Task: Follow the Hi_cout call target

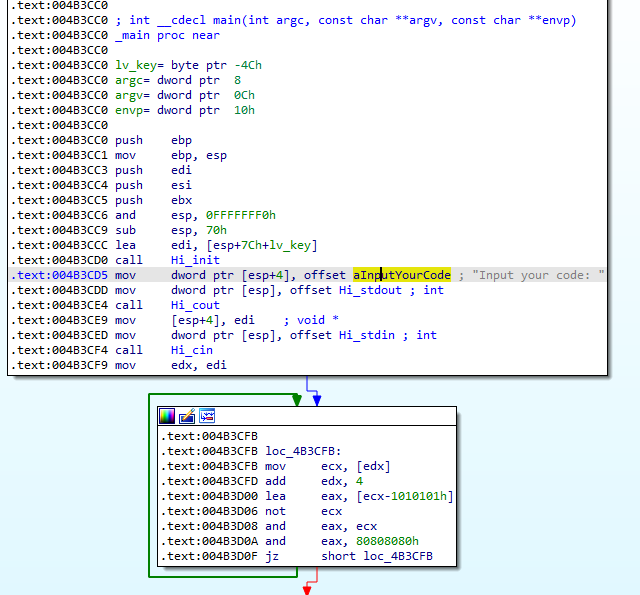Action: 195,305
